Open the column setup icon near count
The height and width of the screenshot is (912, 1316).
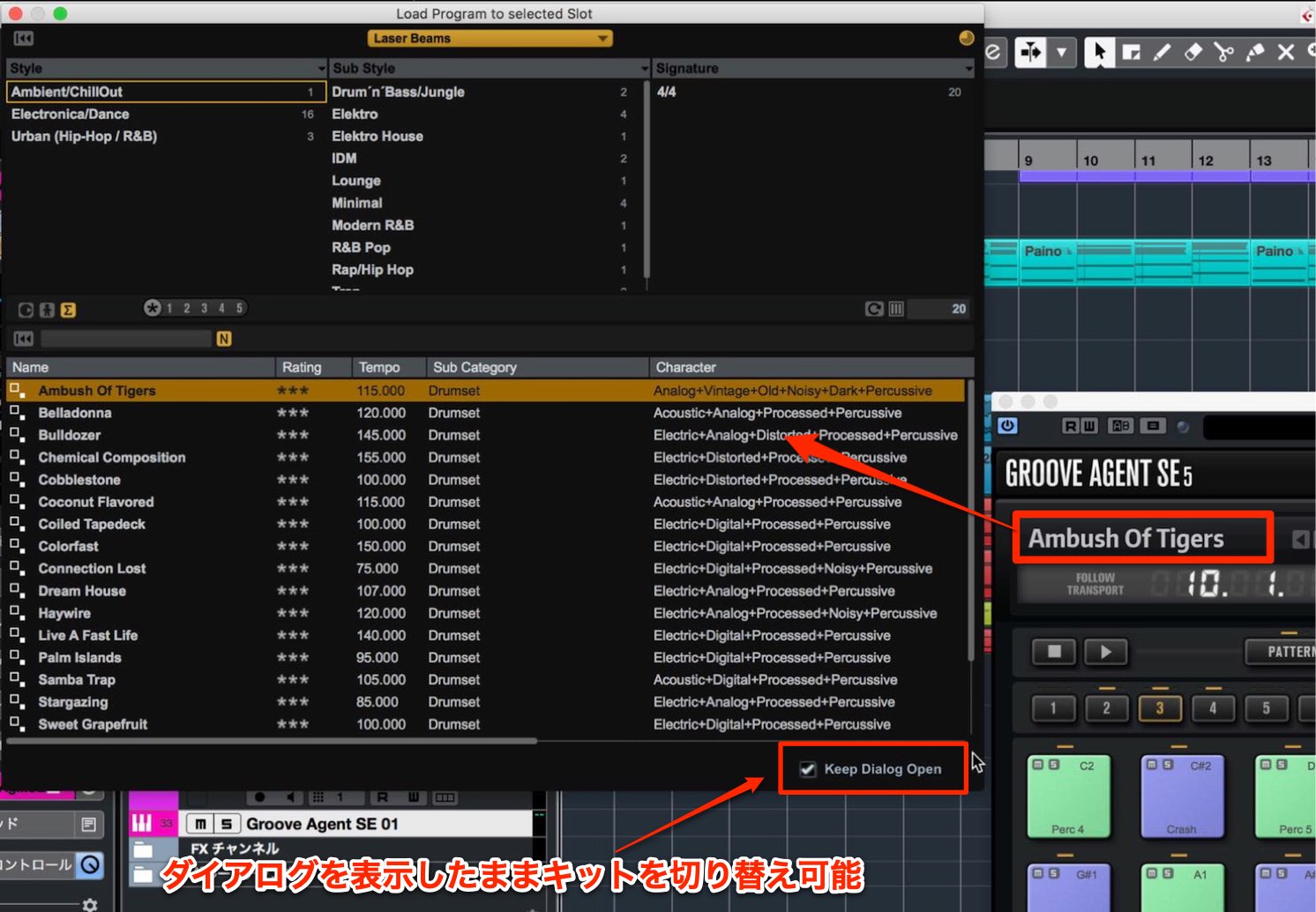[896, 309]
